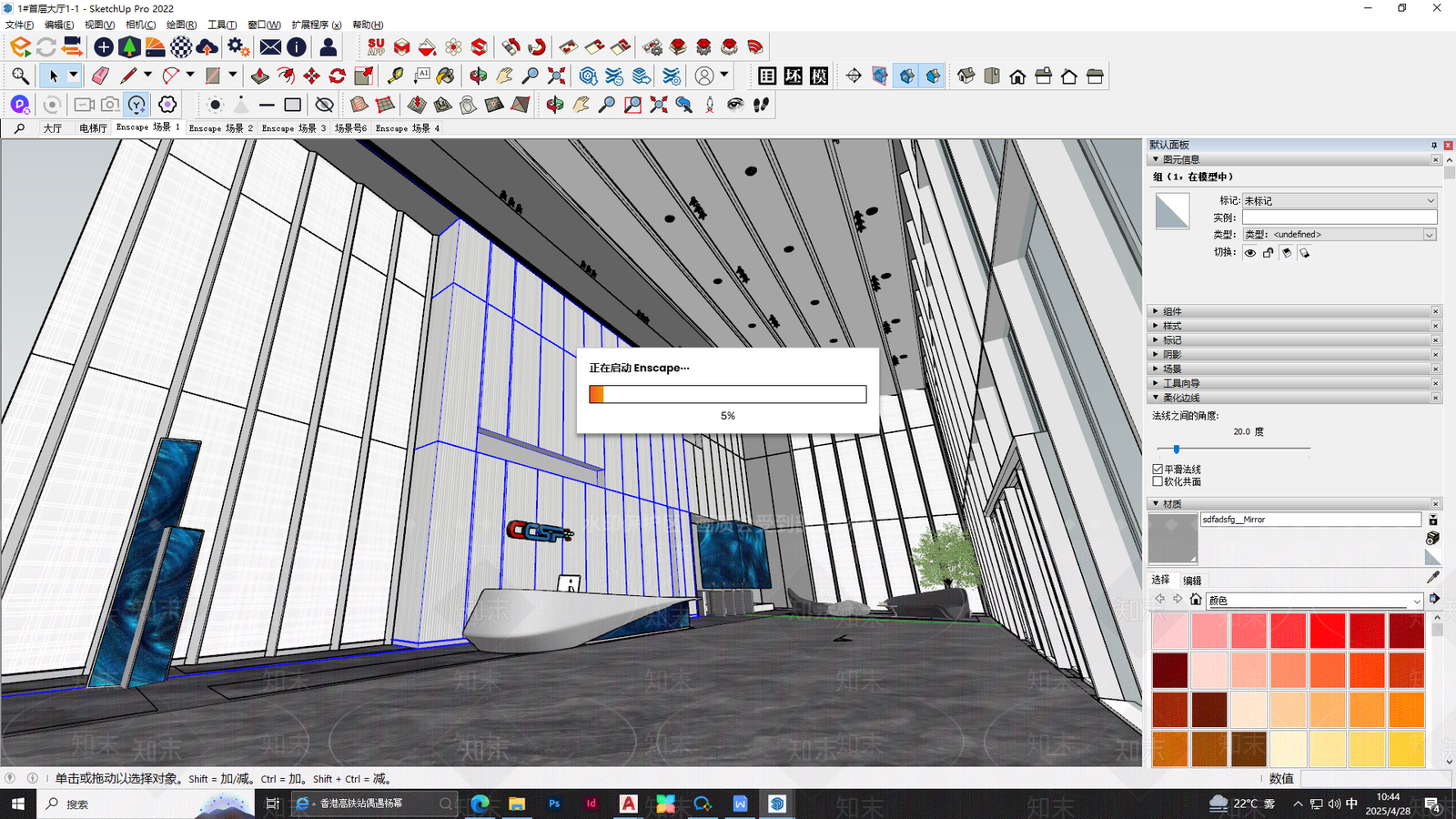Toggle the cast shadows icon in 切换 row

1287,253
